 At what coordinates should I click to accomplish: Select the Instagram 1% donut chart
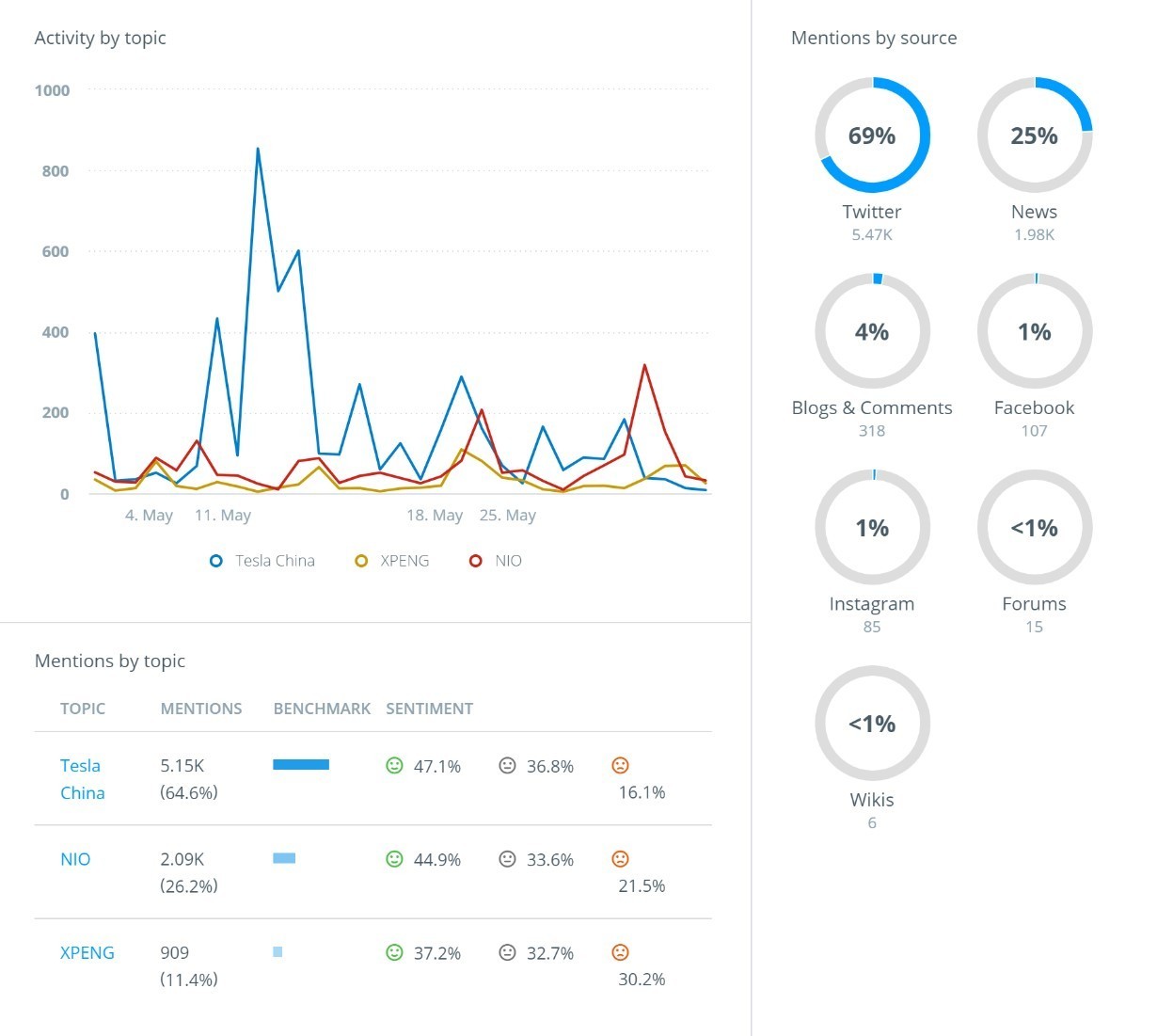[872, 527]
